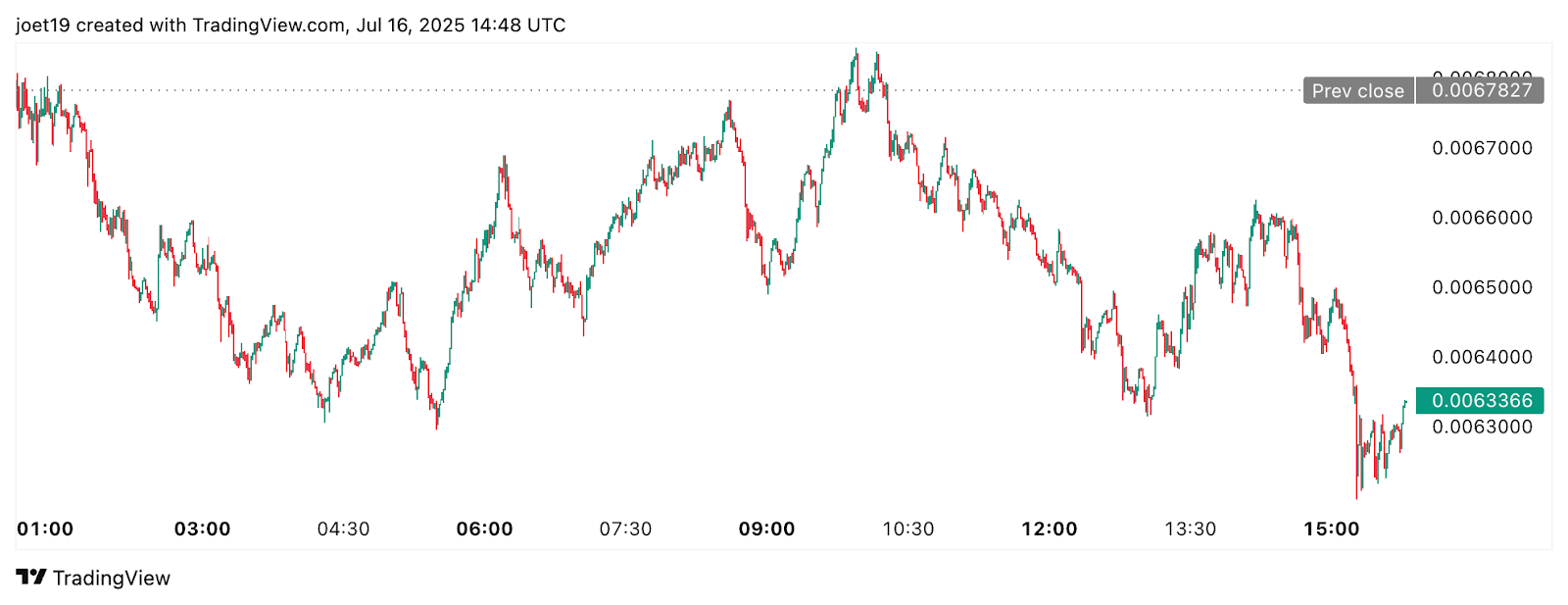The width and height of the screenshot is (1568, 605).
Task: Select the 01:00 time axis marker
Action: (45, 529)
